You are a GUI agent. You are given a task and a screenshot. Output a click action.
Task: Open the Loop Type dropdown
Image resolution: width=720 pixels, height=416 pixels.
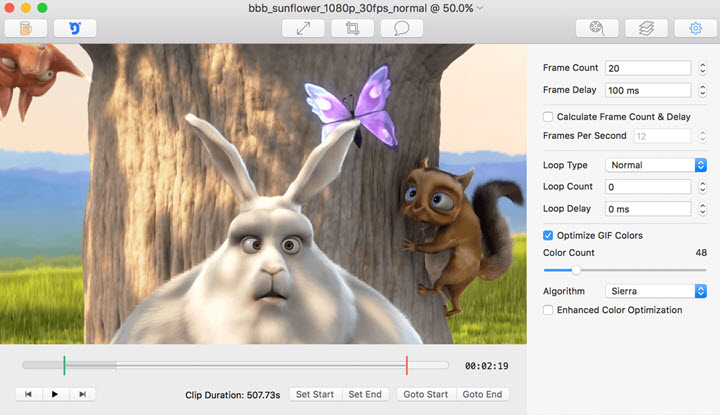tap(656, 165)
